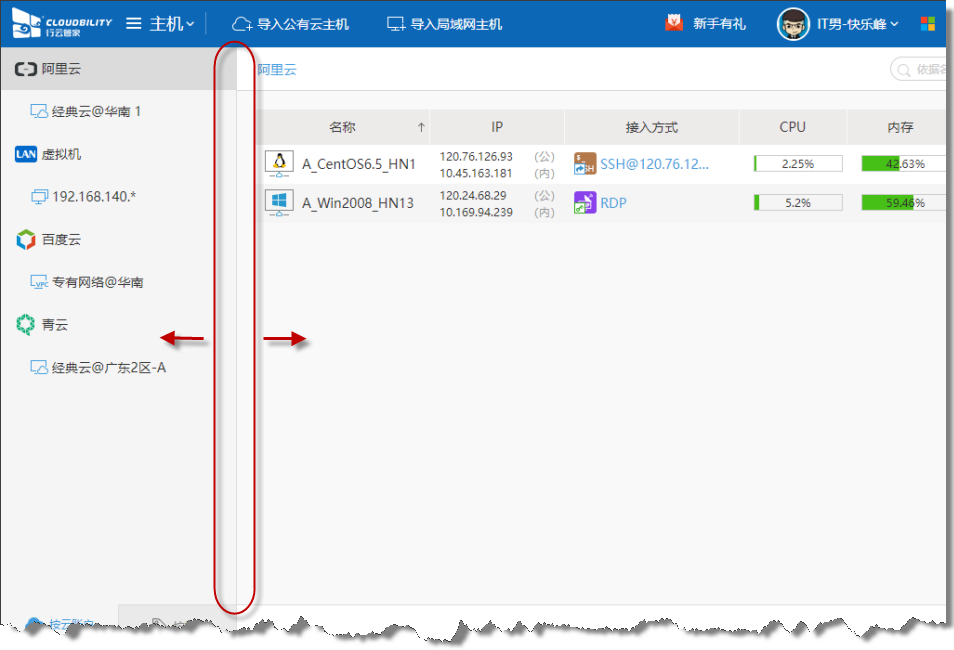Click the 5.2% CPU bar
The image size is (954, 650).
point(798,203)
